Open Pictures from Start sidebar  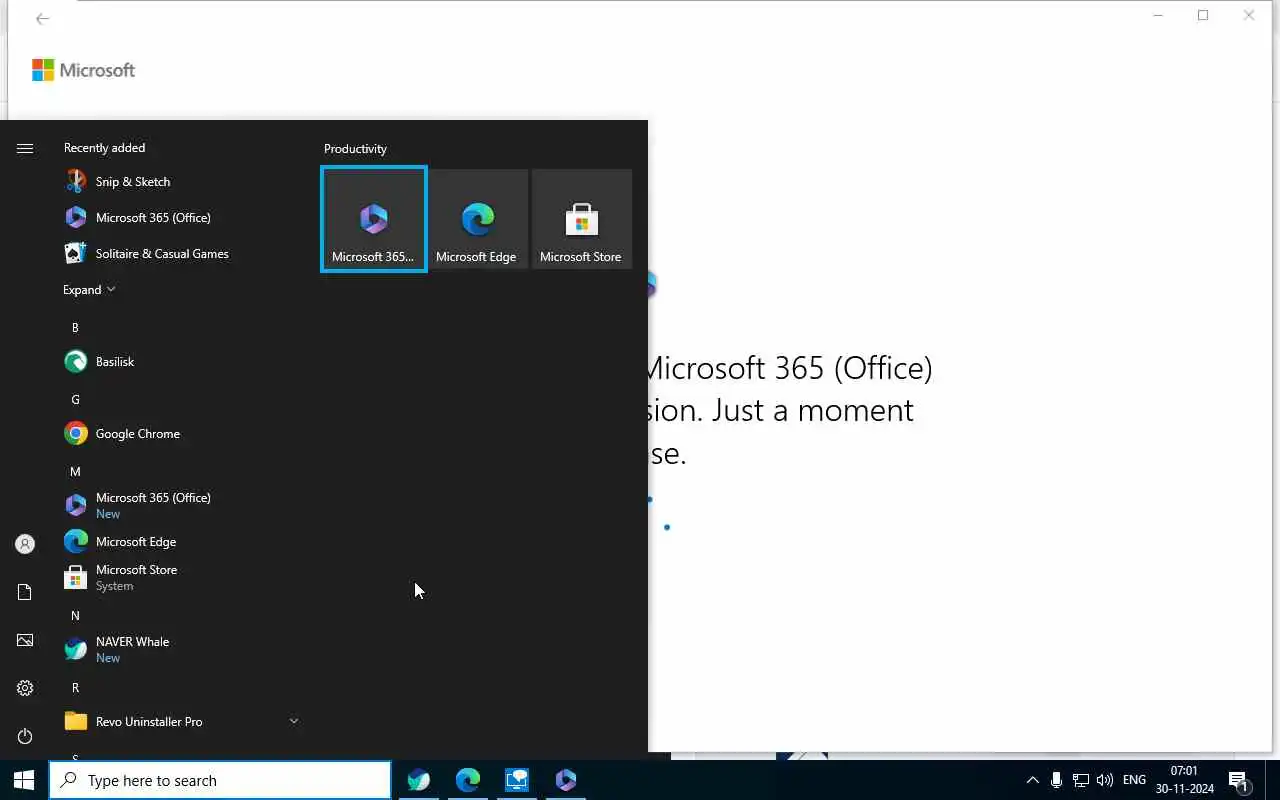tap(25, 640)
